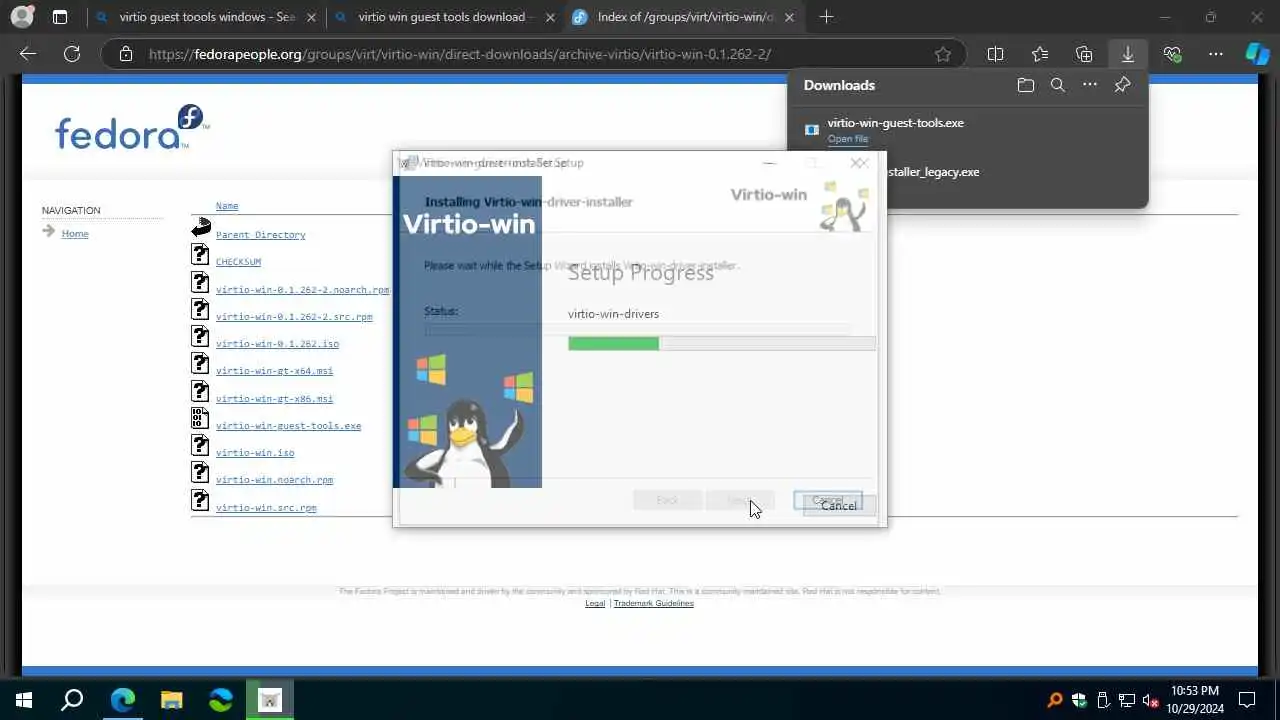
Task: Switch to virtio win guest tools download tab
Action: coord(445,17)
